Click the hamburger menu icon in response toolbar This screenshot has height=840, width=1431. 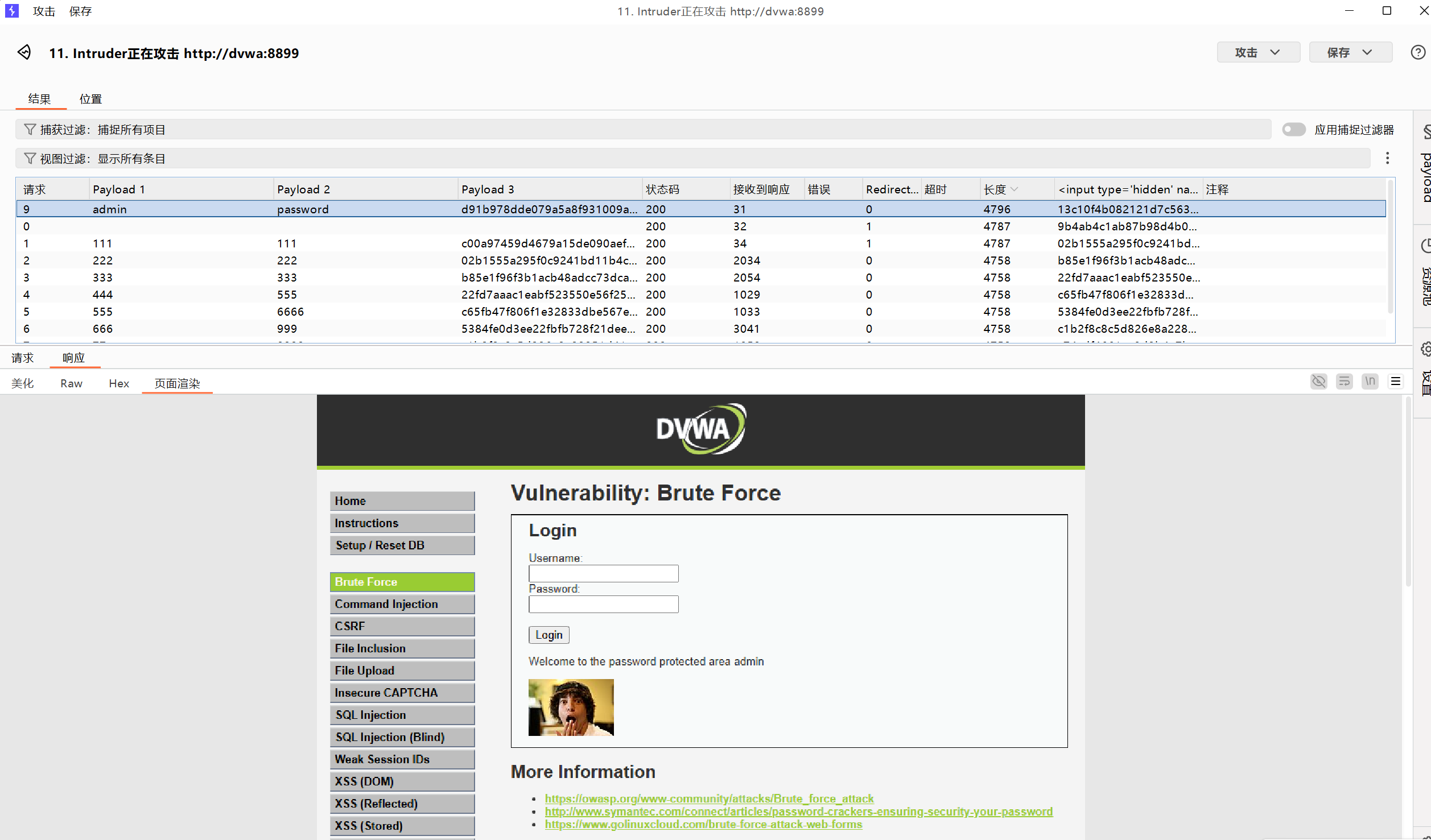1395,381
